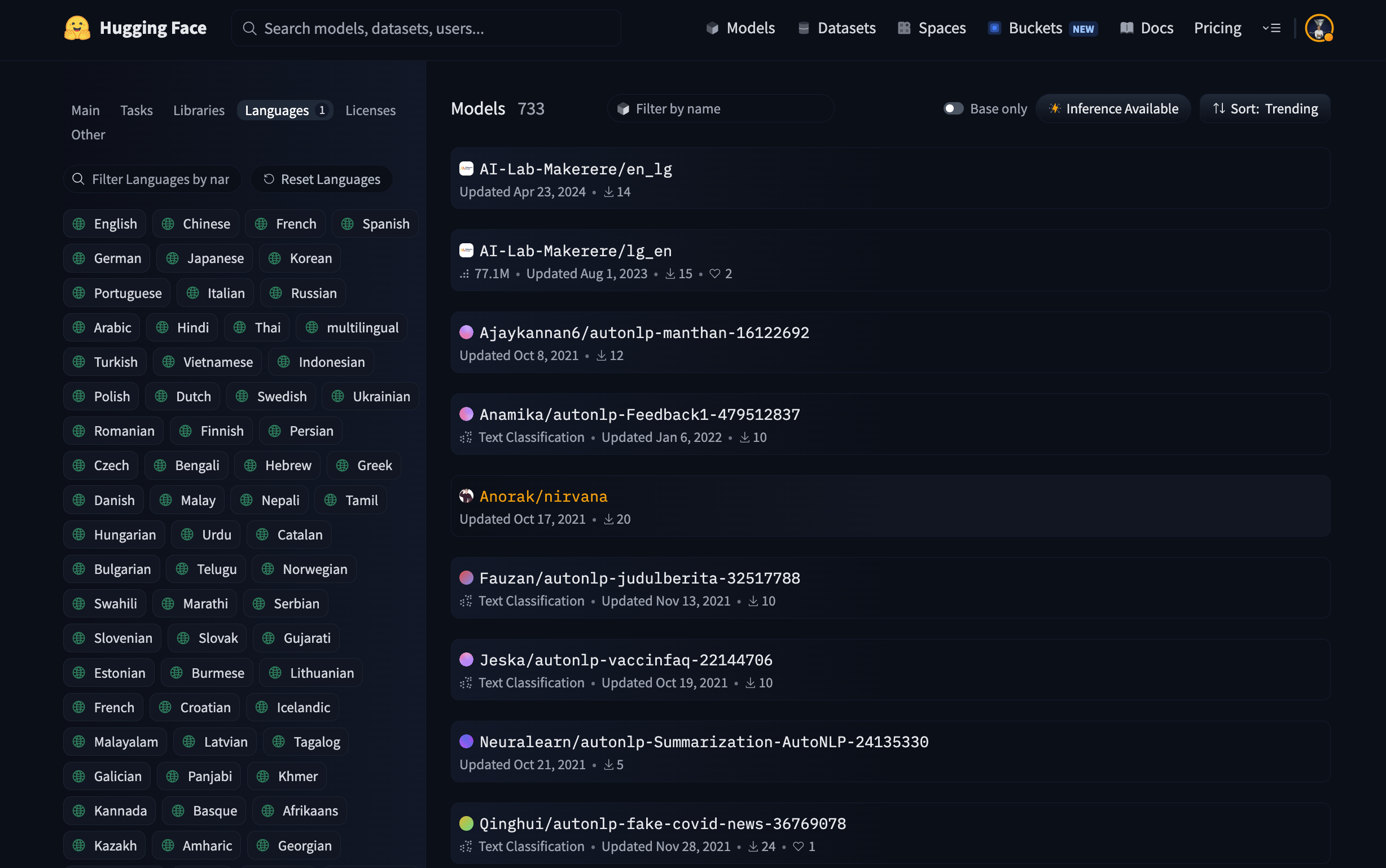Select the Greek language filter

[x=364, y=466]
